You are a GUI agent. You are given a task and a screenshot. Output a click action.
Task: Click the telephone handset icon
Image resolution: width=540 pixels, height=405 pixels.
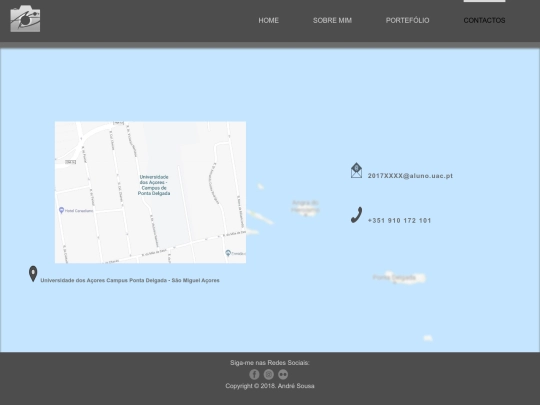[x=356, y=215]
